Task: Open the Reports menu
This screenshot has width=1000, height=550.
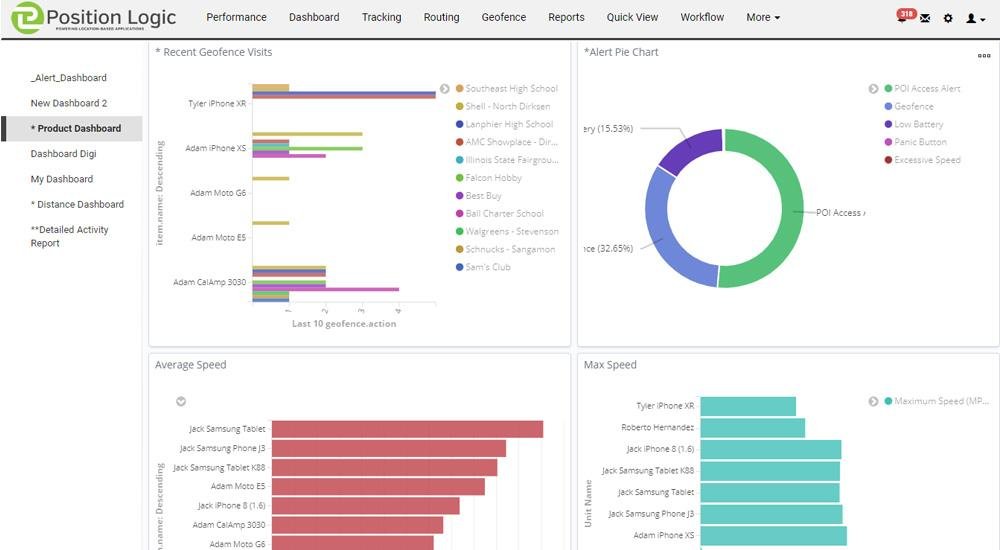Action: tap(566, 17)
